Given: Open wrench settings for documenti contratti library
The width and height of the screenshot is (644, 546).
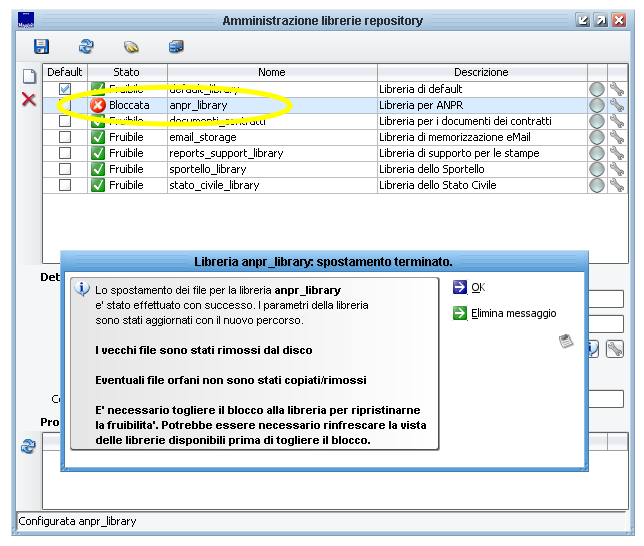Looking at the screenshot, I should 617,121.
